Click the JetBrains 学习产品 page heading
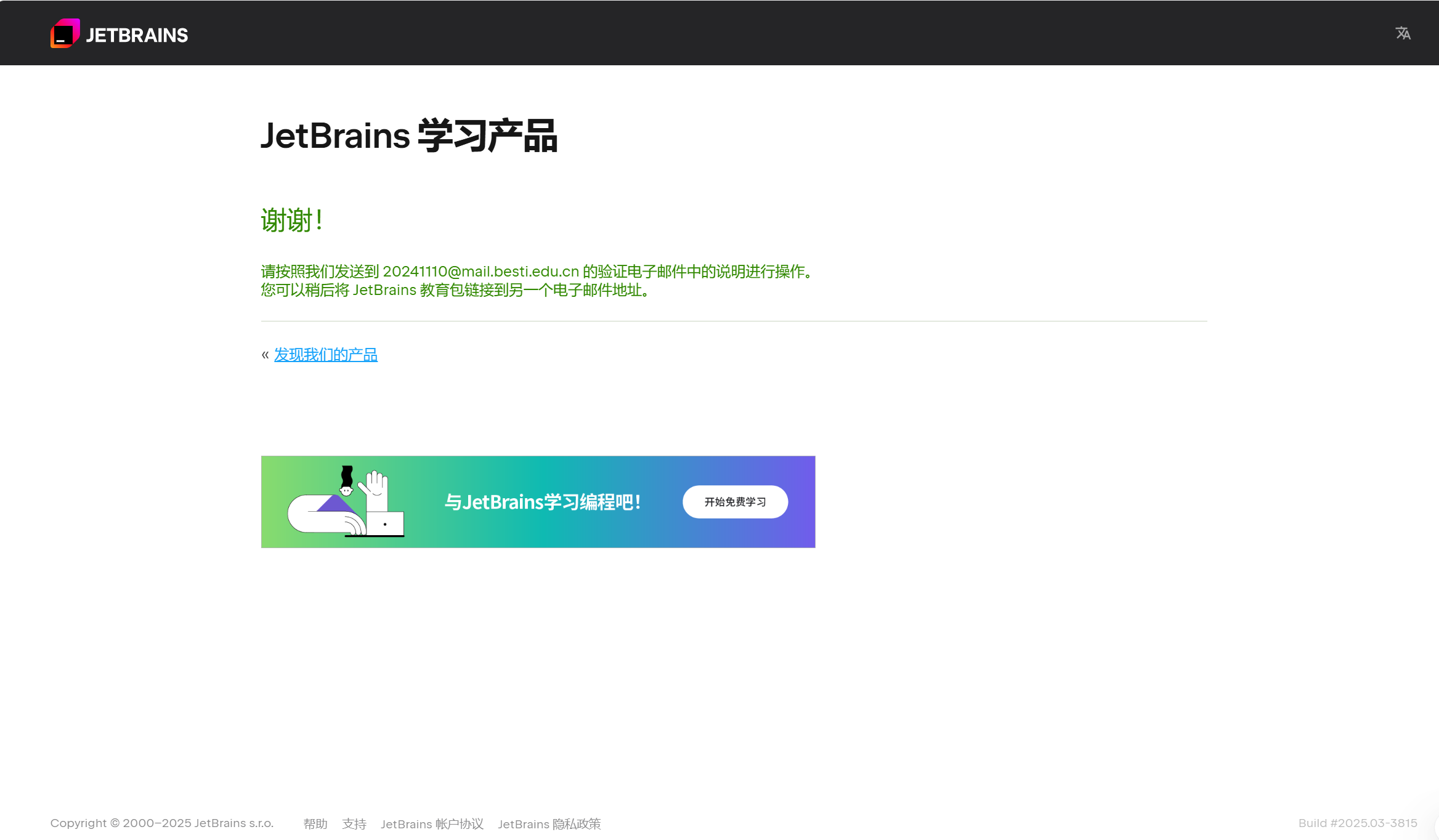Screen dimensions: 1439x840 point(409,136)
